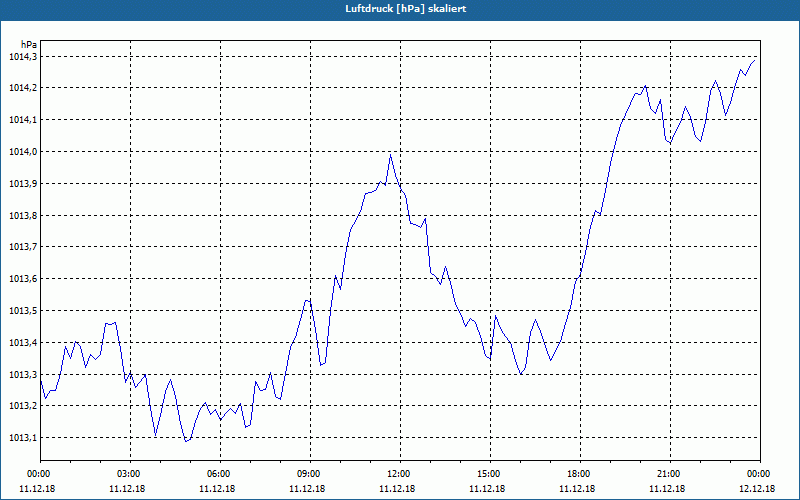
Task: Click the 03:00 time axis label
Action: coord(131,474)
